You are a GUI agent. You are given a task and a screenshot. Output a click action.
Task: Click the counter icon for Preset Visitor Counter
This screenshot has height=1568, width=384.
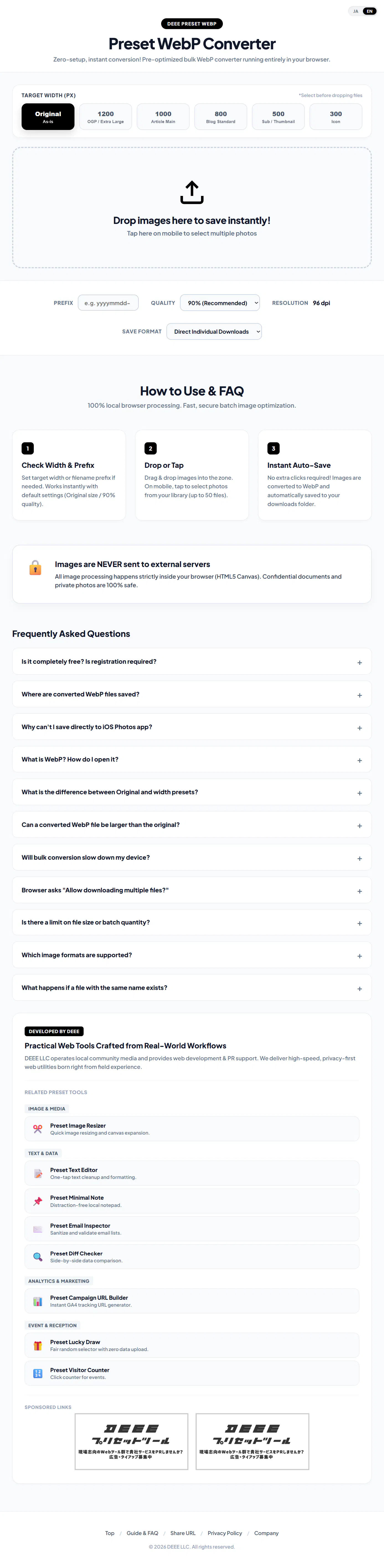[x=38, y=1373]
